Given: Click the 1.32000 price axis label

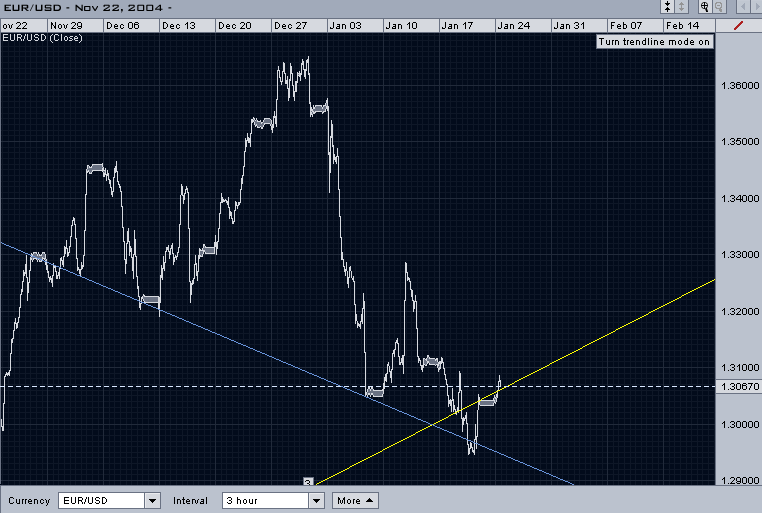Looking at the screenshot, I should 740,311.
